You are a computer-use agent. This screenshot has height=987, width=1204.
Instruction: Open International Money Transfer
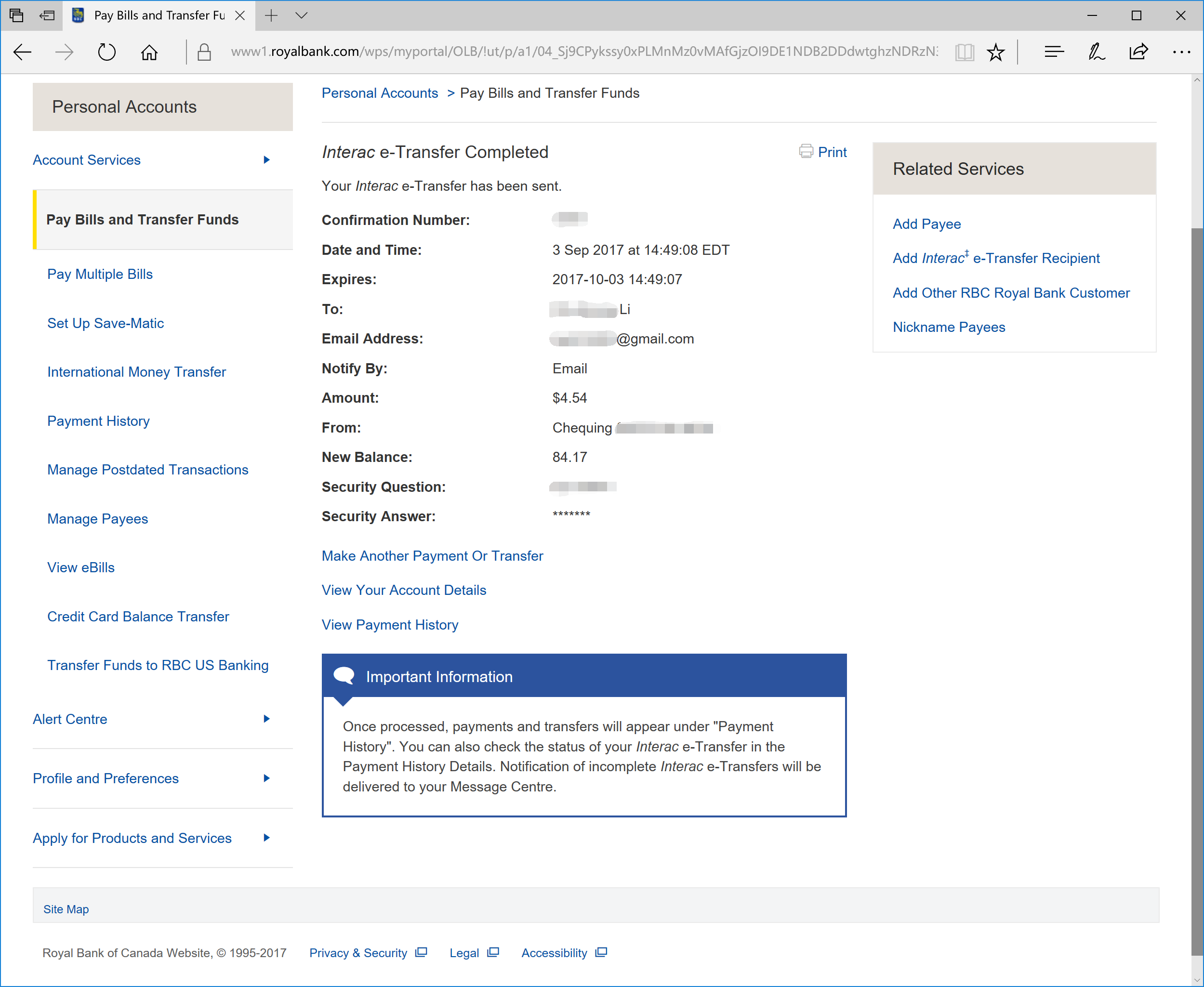click(x=136, y=372)
